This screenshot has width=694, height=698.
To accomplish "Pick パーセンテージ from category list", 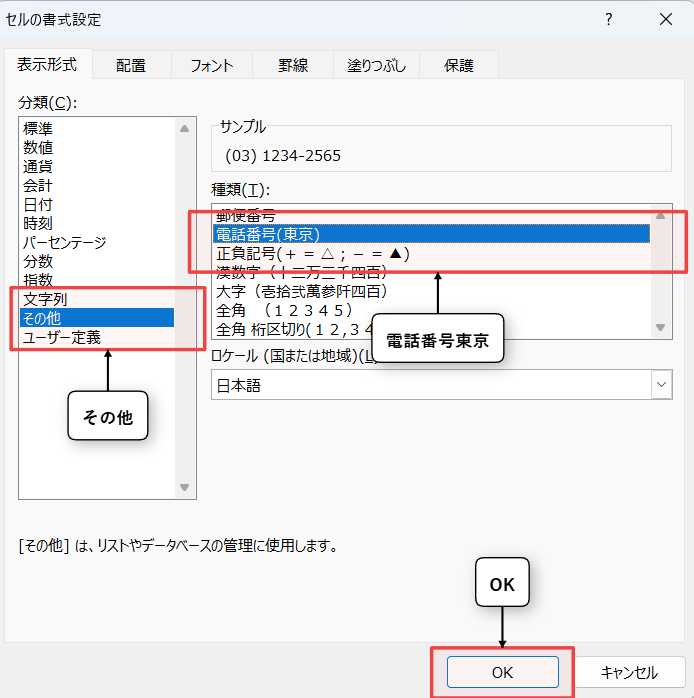I will click(65, 243).
